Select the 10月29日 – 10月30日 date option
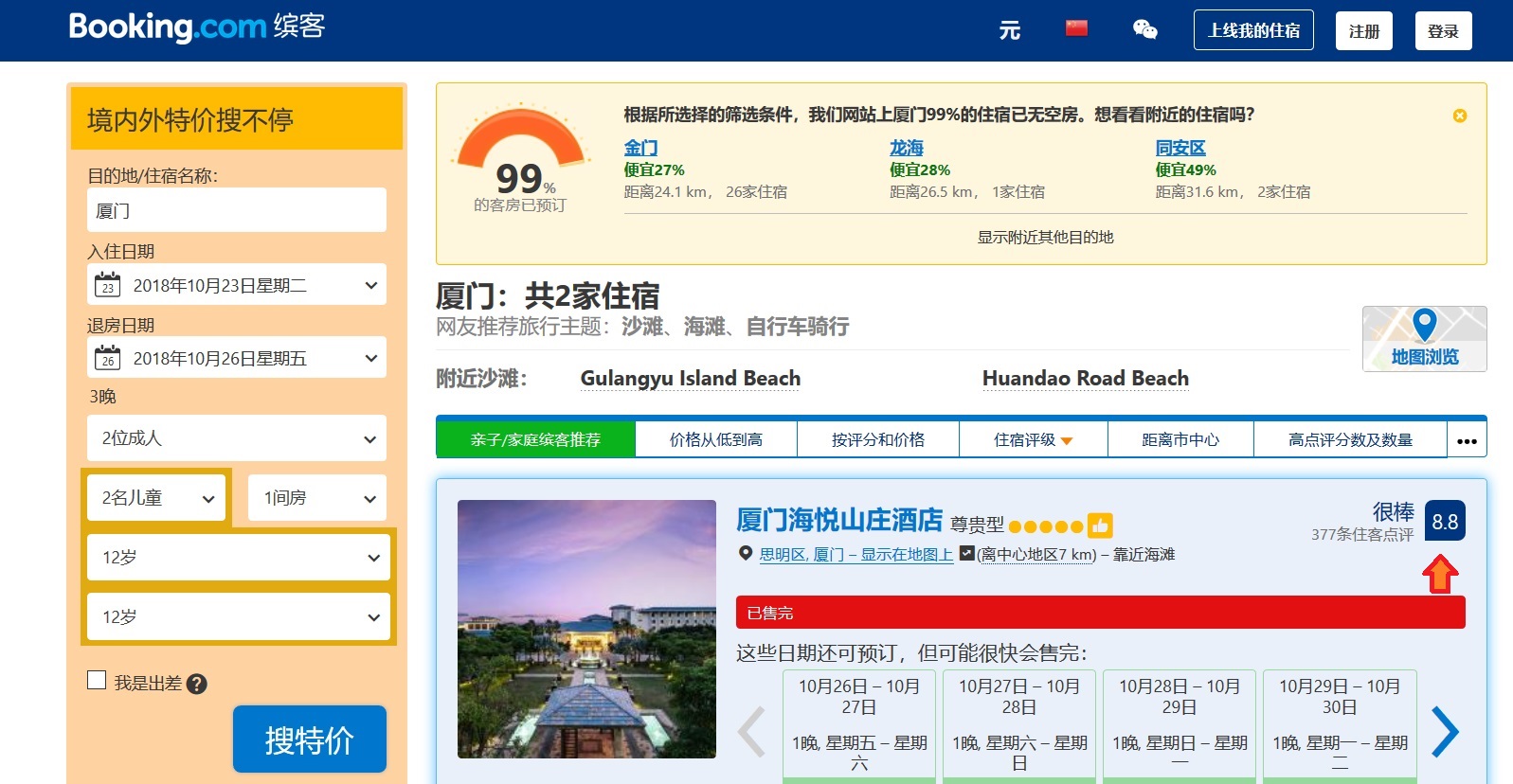 (1340, 726)
